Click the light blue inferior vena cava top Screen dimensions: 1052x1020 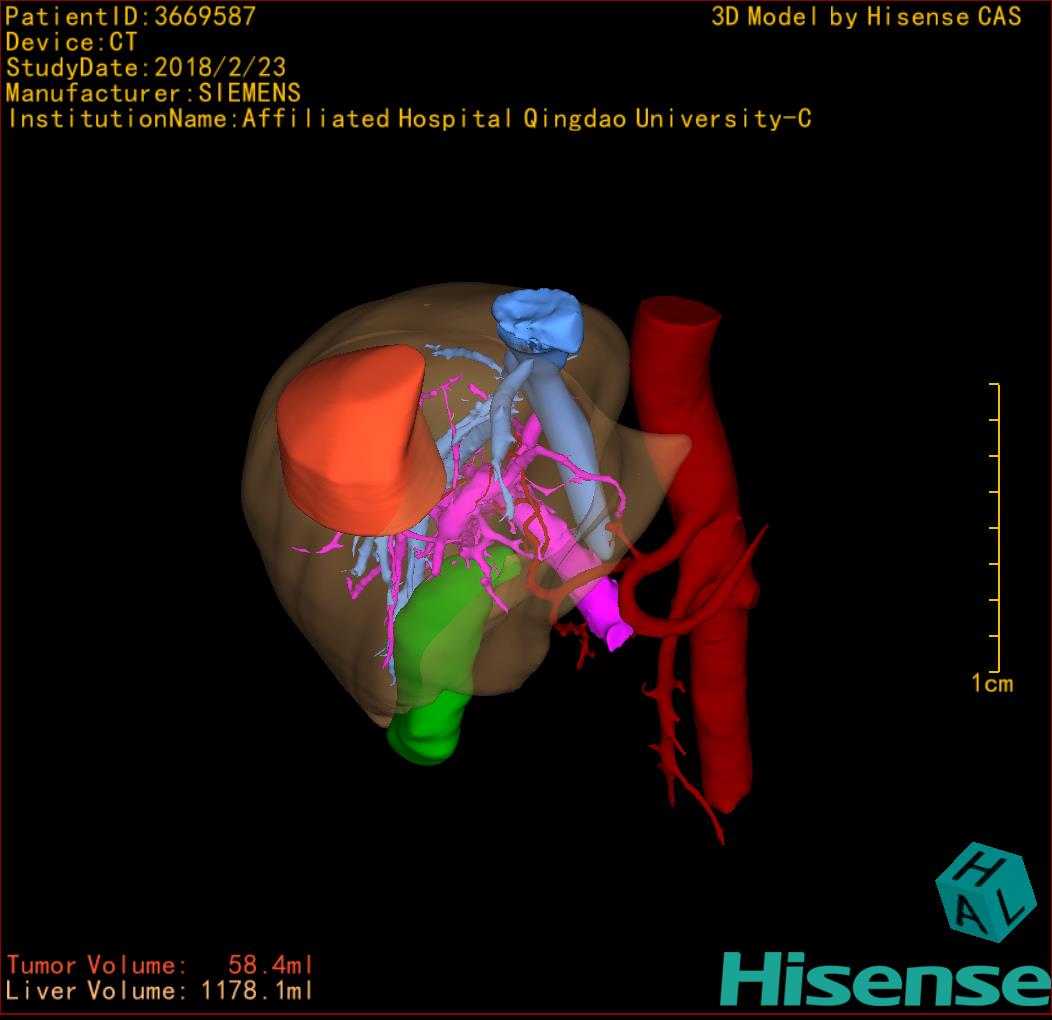[x=537, y=322]
